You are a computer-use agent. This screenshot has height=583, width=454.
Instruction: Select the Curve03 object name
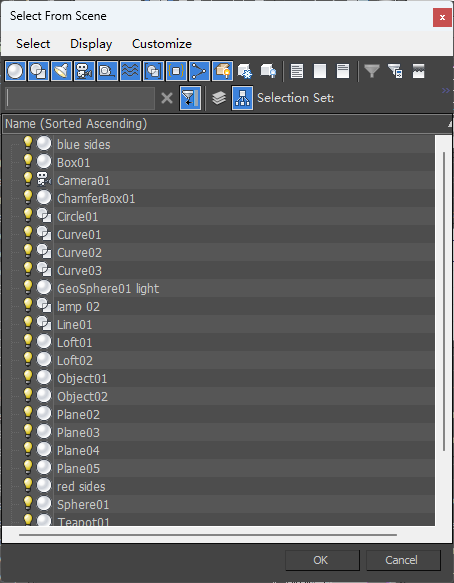click(79, 271)
